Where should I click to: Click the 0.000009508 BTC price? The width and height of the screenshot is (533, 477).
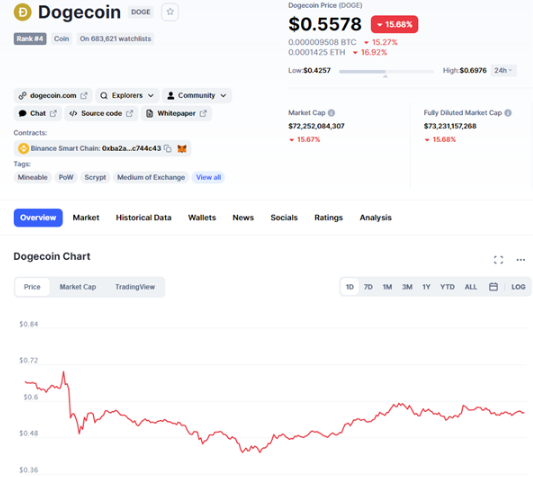coord(322,42)
